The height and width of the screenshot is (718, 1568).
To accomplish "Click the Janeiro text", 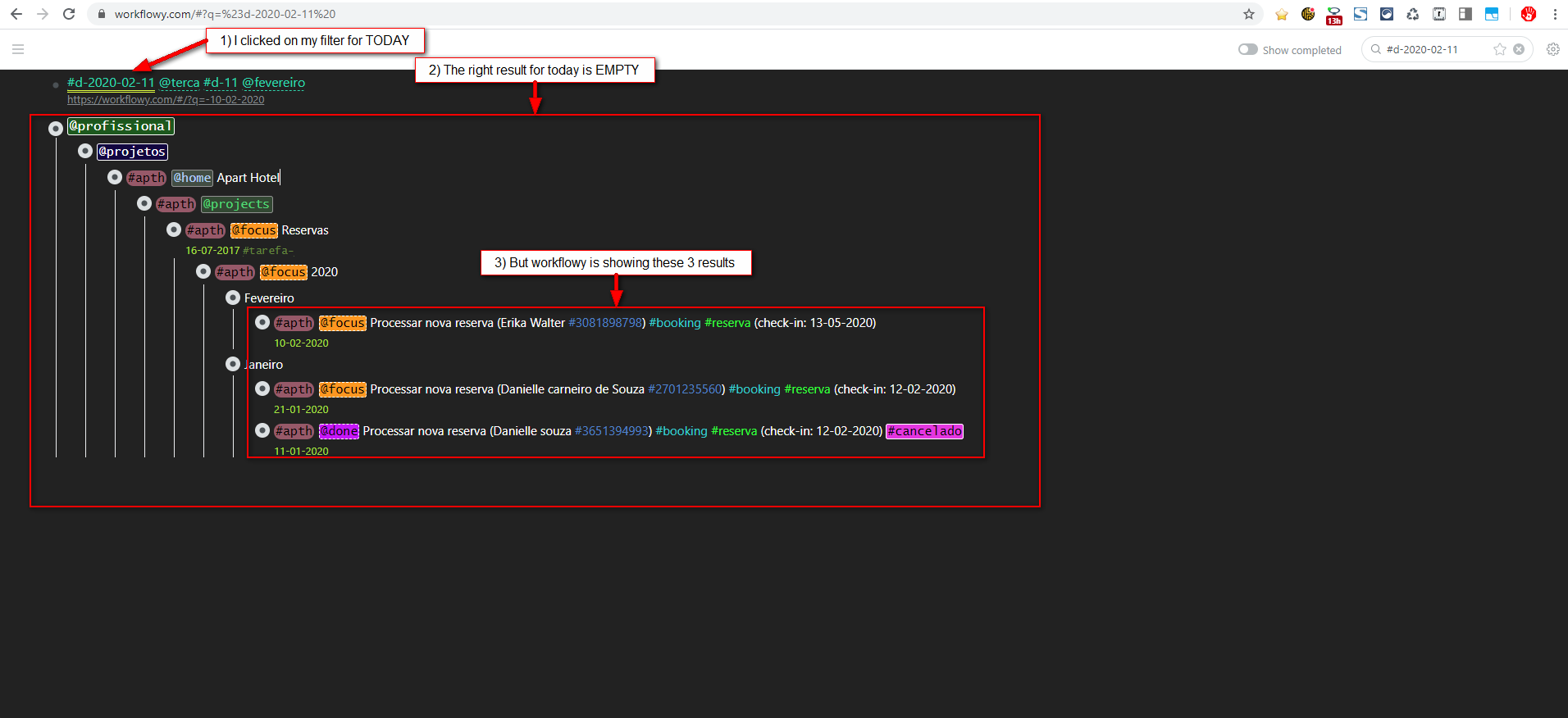I will coord(263,365).
